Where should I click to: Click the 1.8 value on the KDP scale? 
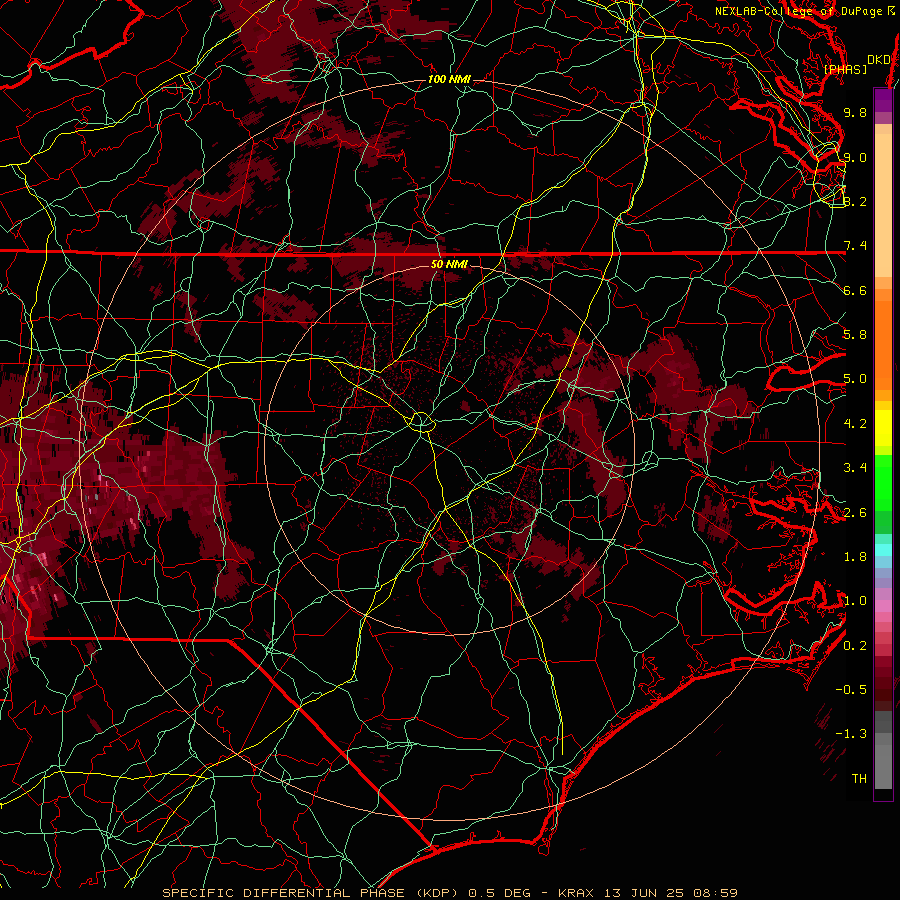(855, 557)
